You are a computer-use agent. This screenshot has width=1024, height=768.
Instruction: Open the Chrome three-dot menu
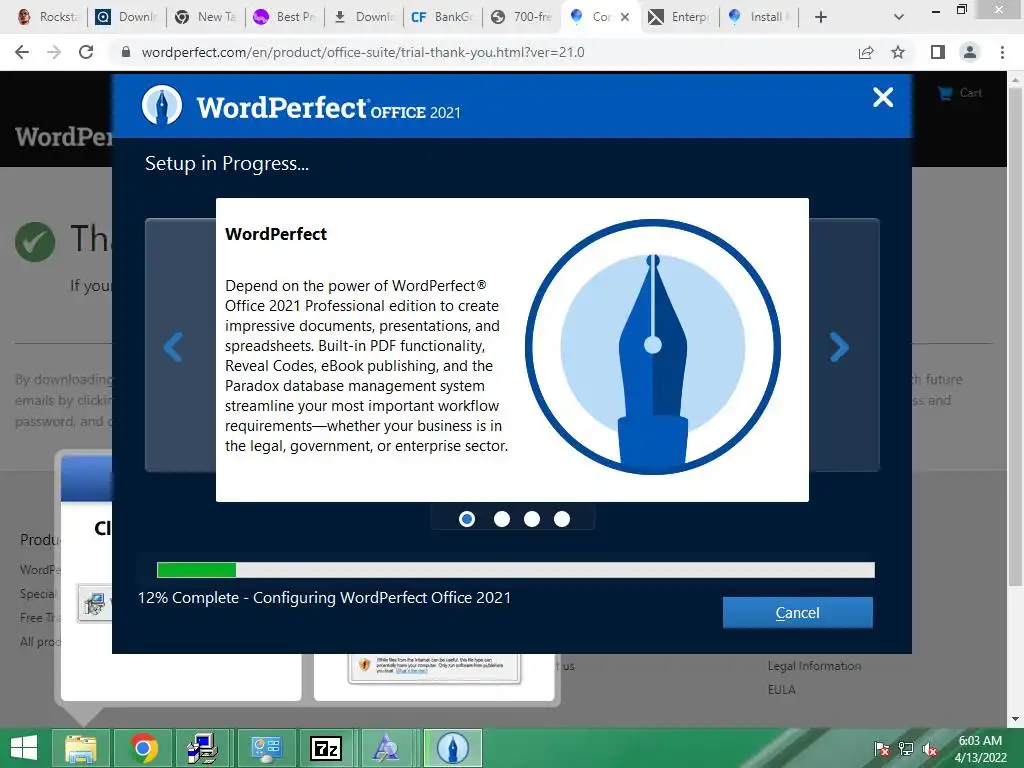(1002, 52)
